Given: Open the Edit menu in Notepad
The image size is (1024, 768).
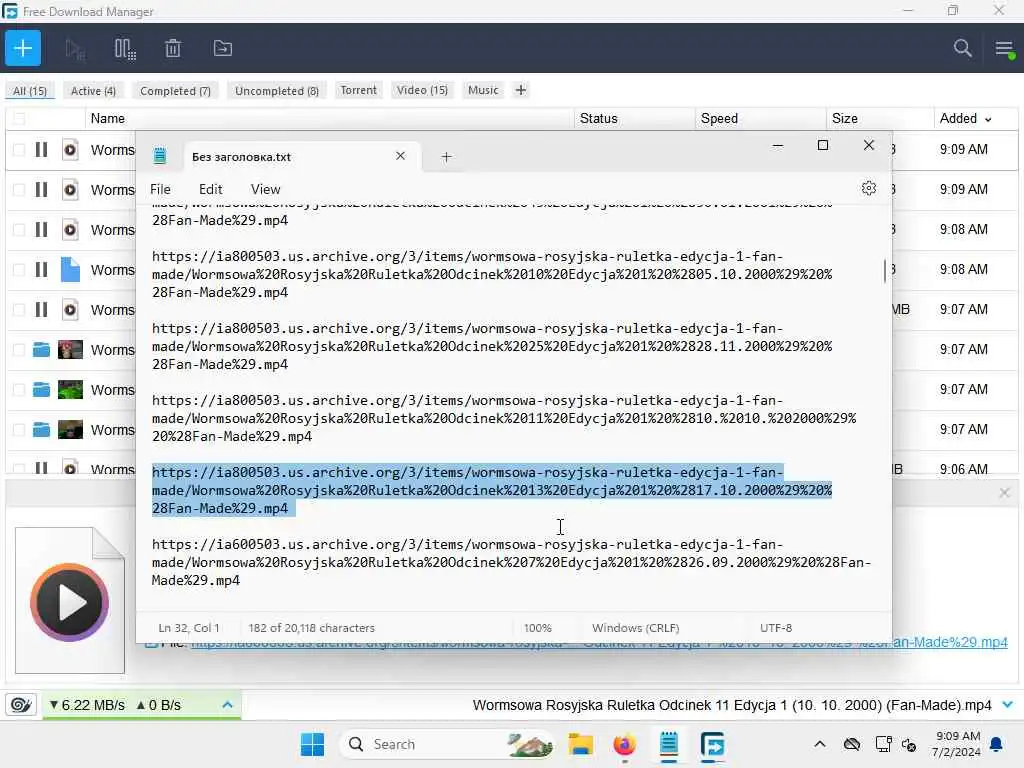Looking at the screenshot, I should [210, 189].
